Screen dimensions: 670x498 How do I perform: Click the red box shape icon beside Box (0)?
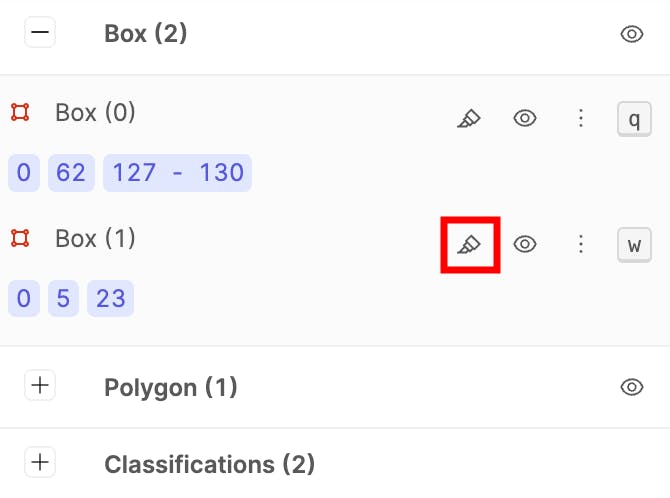click(x=20, y=112)
